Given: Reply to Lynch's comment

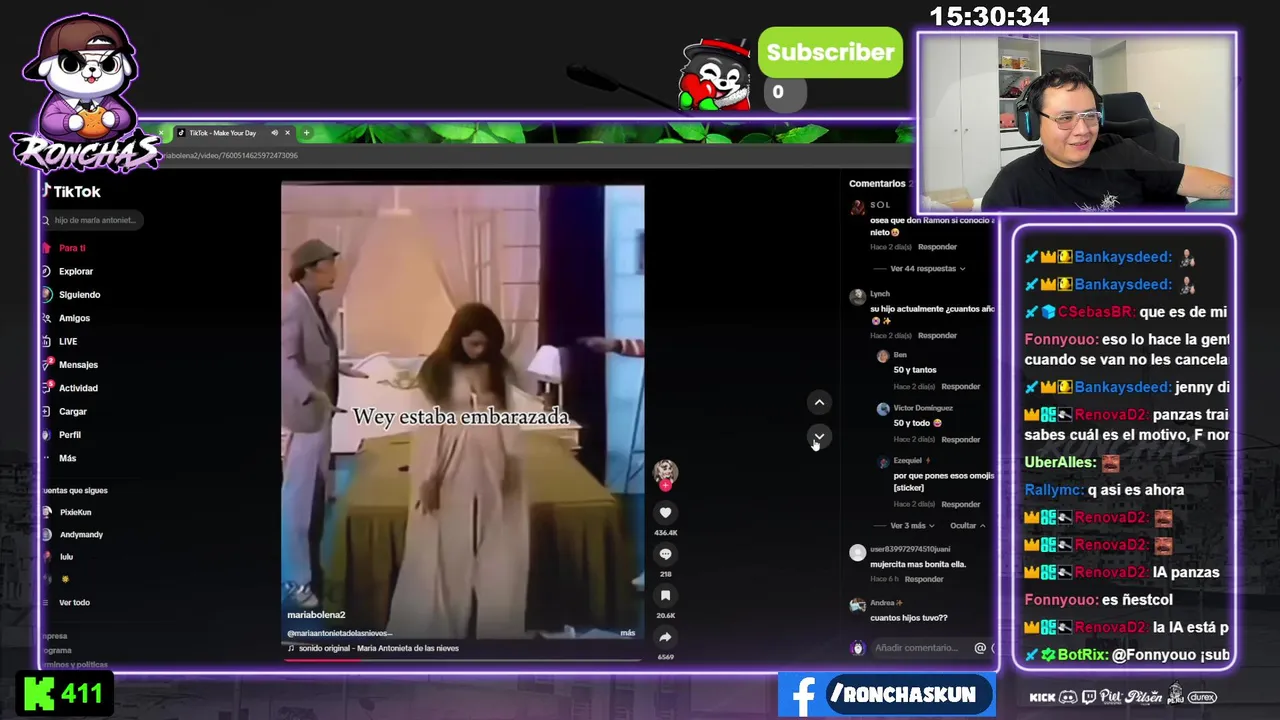Looking at the screenshot, I should [938, 336].
